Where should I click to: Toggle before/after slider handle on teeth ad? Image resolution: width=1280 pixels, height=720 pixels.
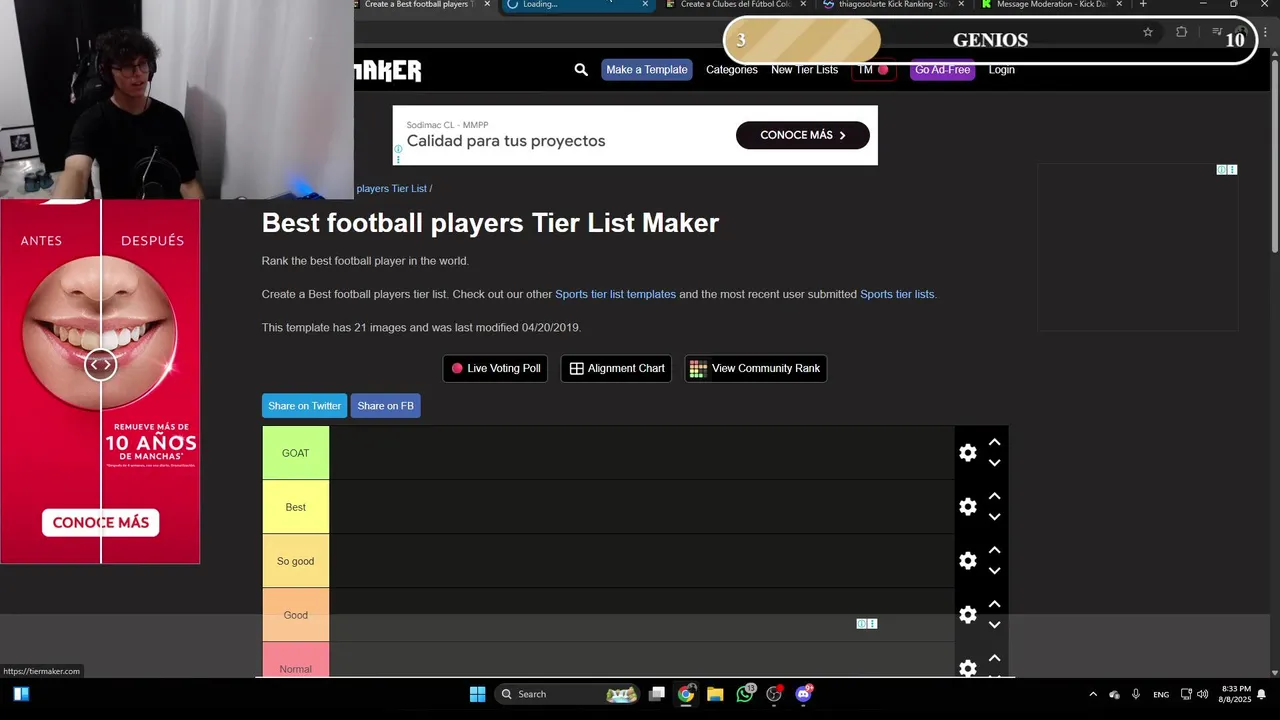(100, 365)
